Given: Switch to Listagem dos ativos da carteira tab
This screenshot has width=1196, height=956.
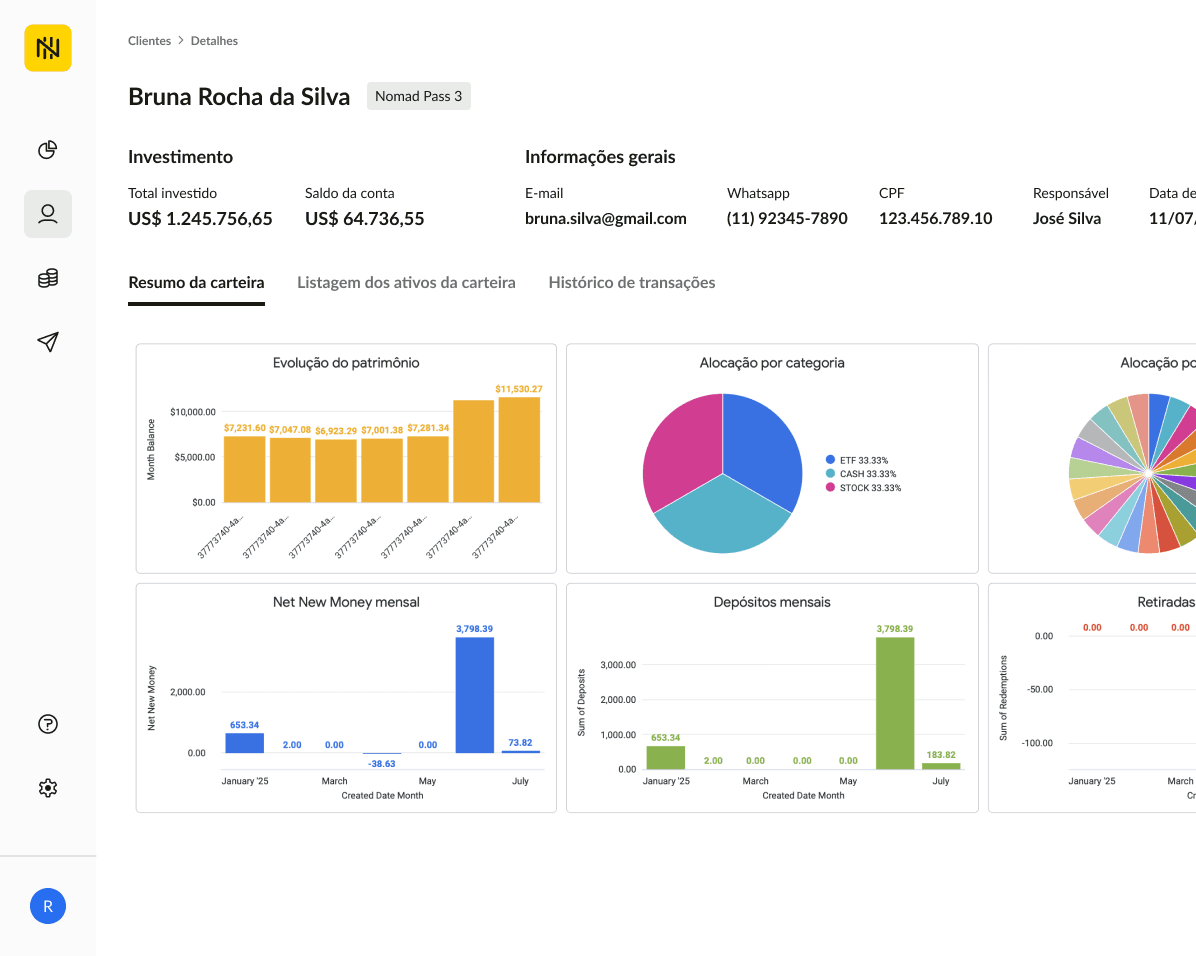Looking at the screenshot, I should (x=407, y=282).
